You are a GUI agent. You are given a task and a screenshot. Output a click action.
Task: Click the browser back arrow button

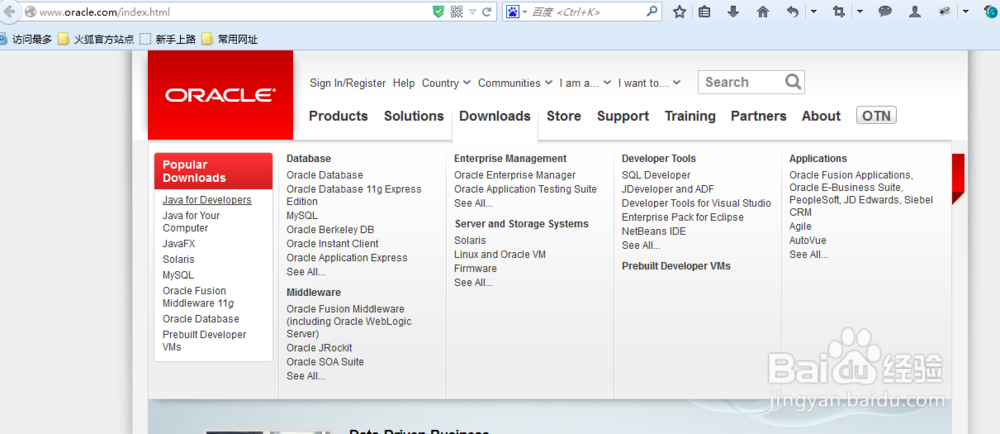(9, 11)
